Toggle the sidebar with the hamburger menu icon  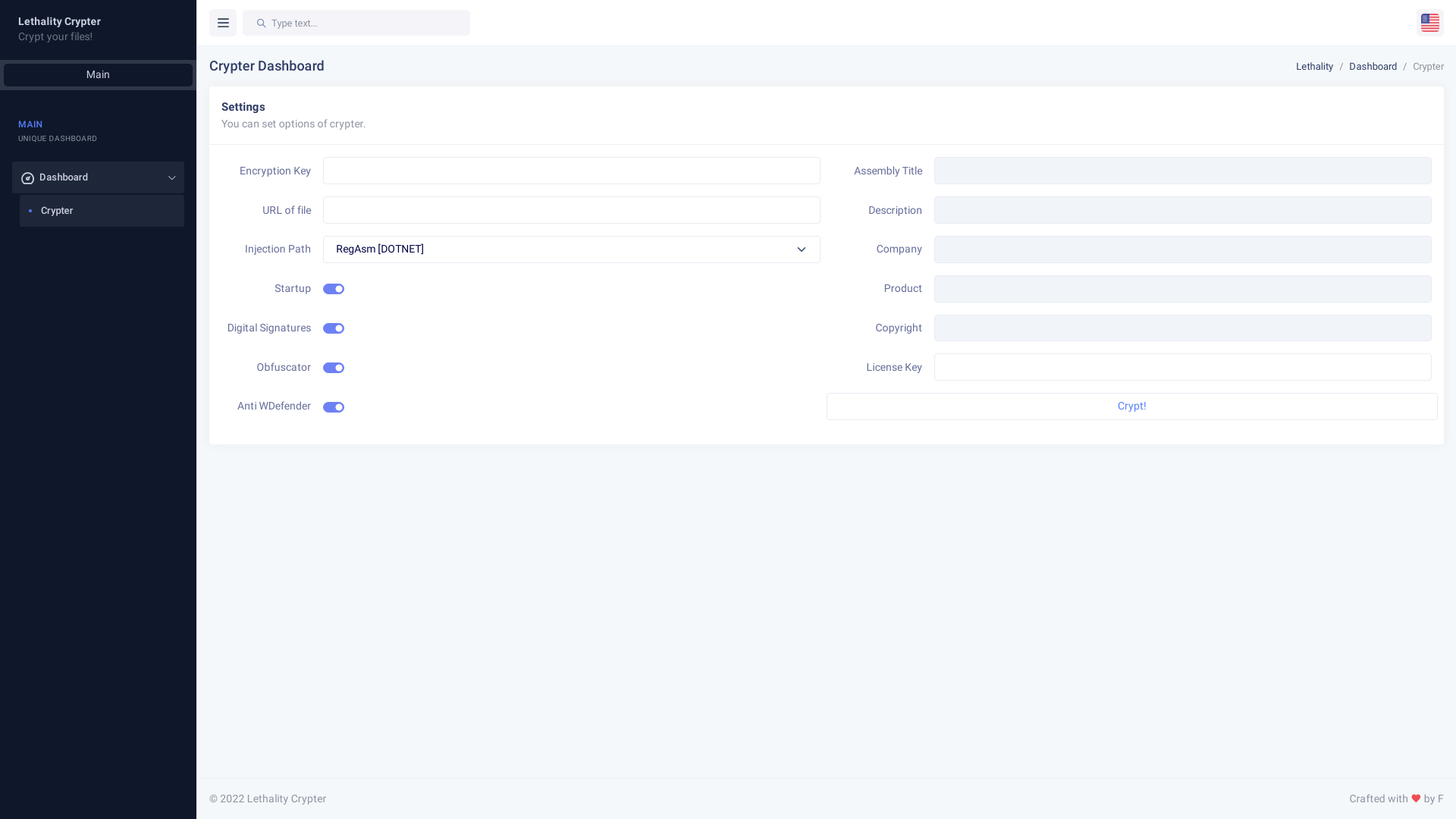click(223, 23)
